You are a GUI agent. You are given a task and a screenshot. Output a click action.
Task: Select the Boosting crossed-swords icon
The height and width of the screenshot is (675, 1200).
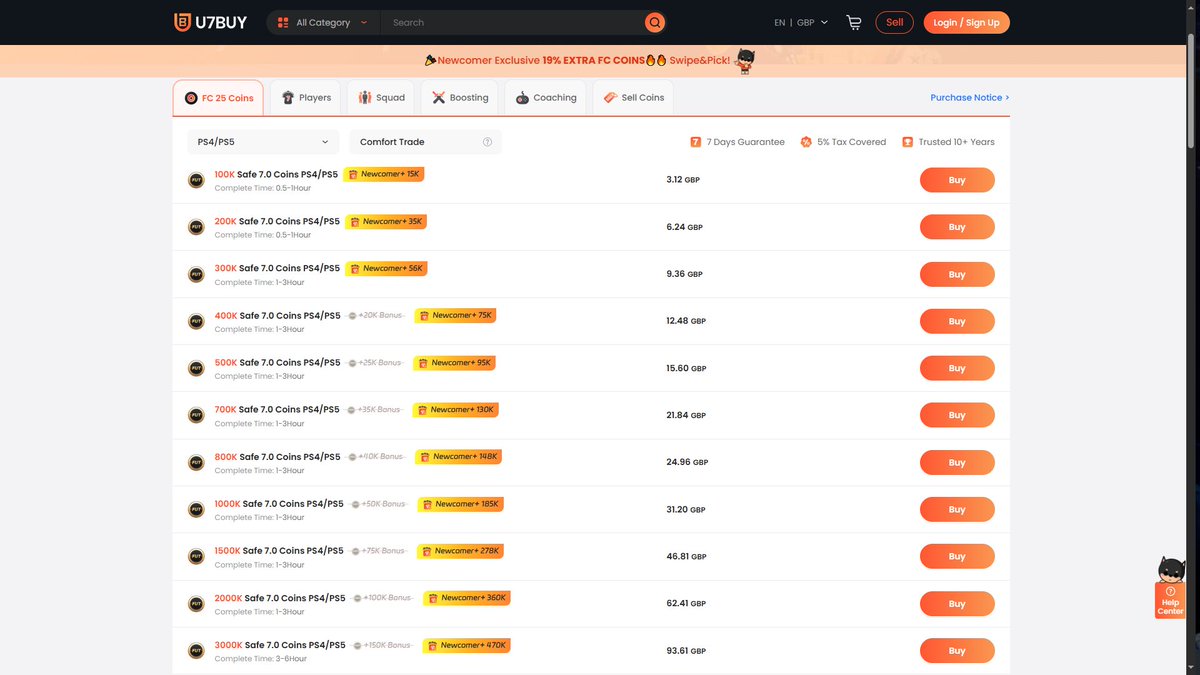[x=437, y=97]
